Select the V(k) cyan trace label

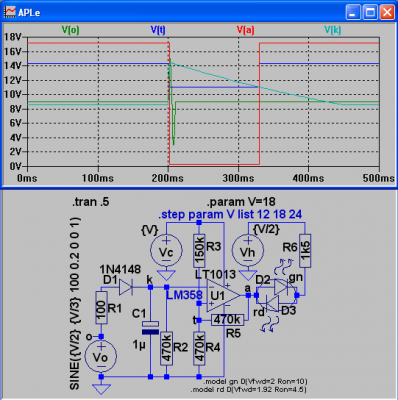(333, 30)
